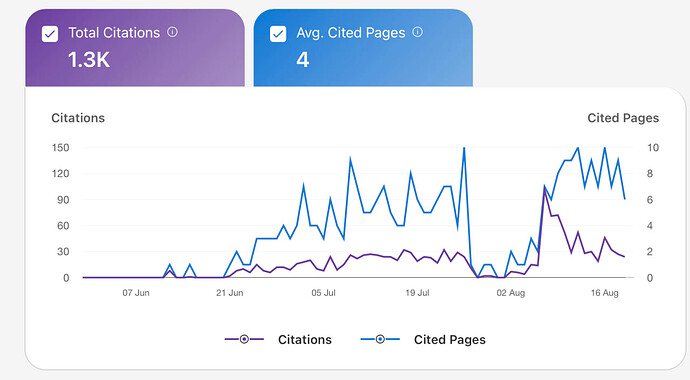The image size is (690, 380).
Task: Click the purple Citations legend marker
Action: 244,339
